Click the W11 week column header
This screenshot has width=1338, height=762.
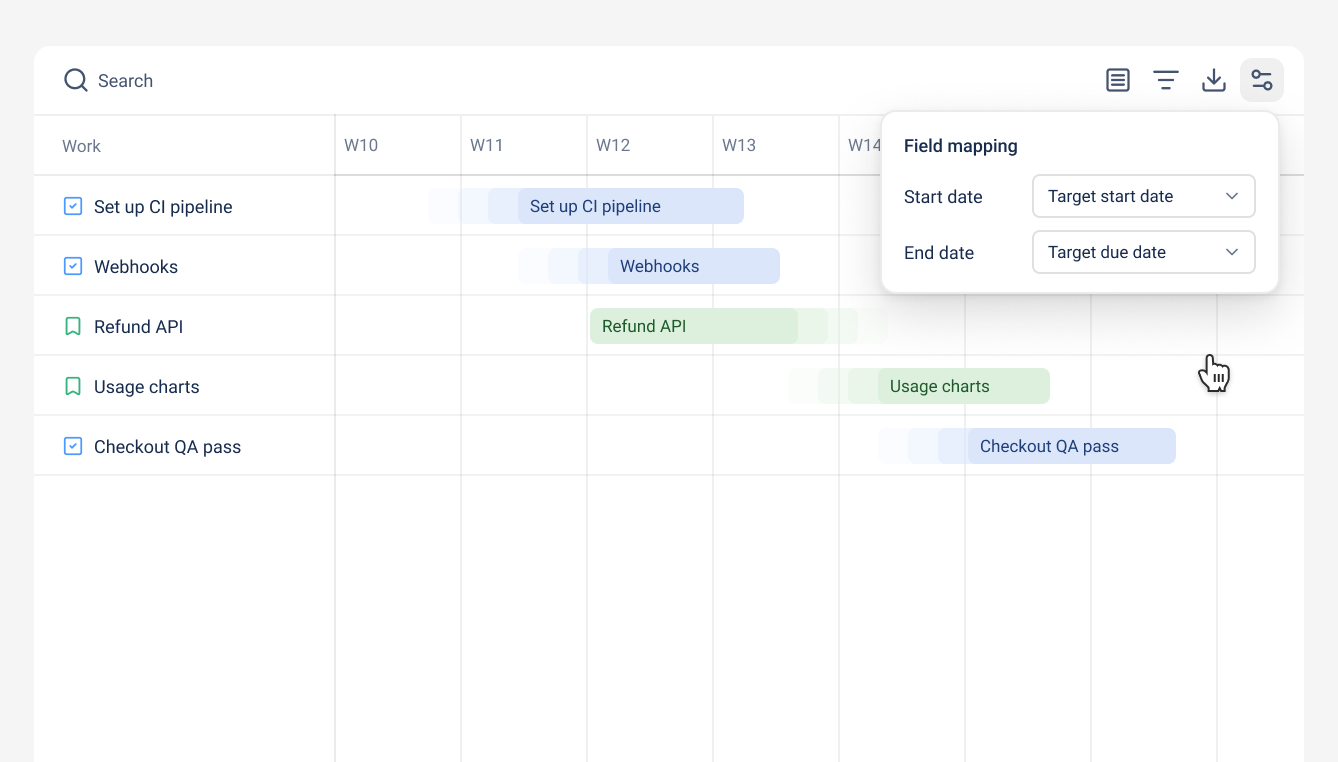(x=487, y=145)
